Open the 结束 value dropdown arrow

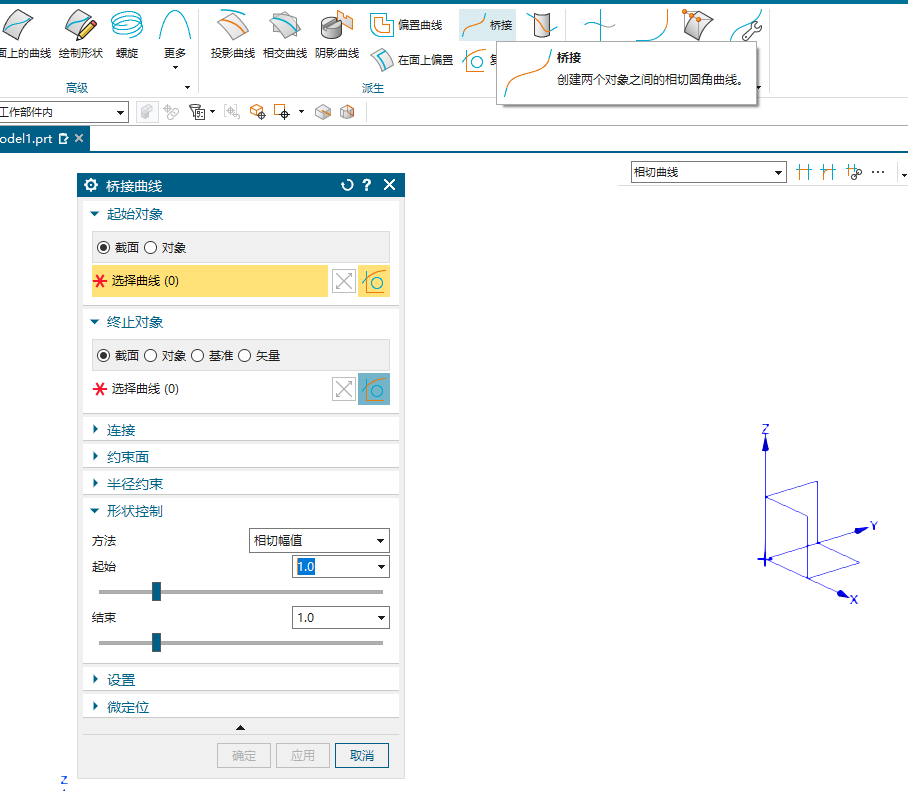click(381, 618)
